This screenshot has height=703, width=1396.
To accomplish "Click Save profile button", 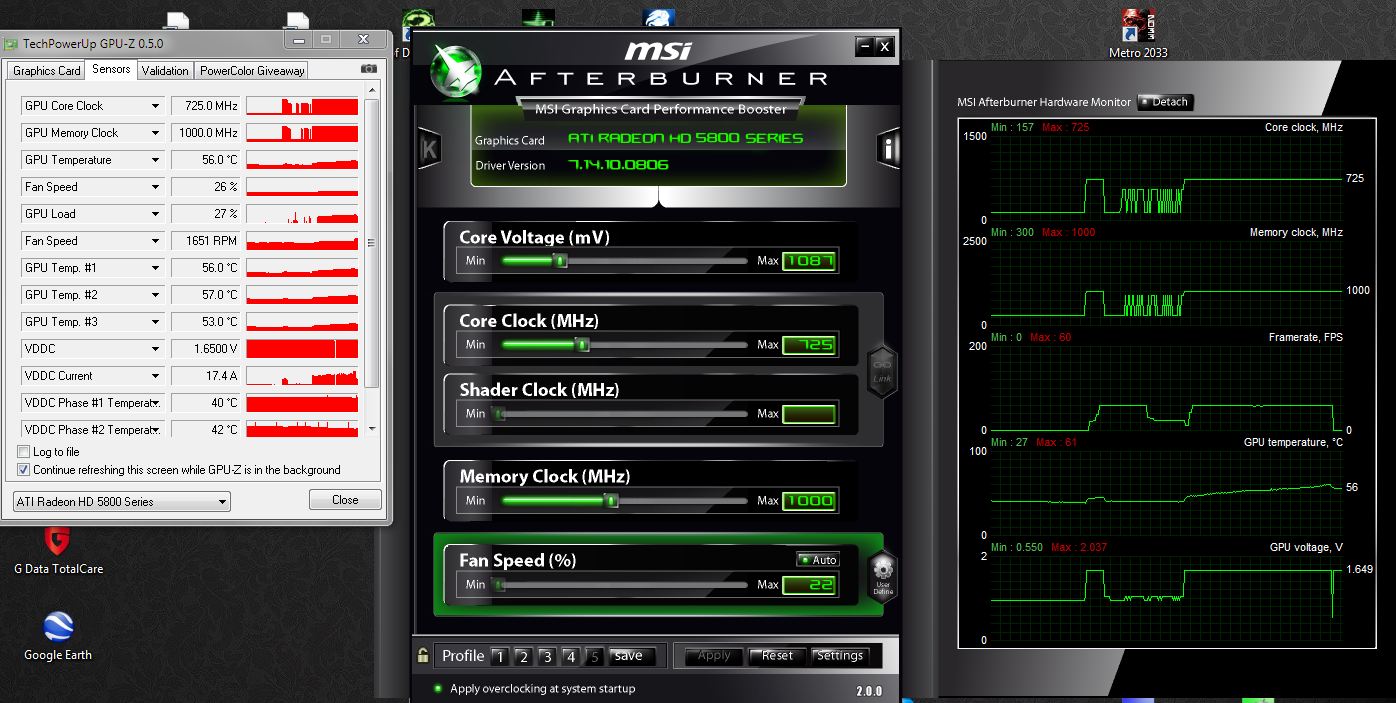I will coord(632,656).
